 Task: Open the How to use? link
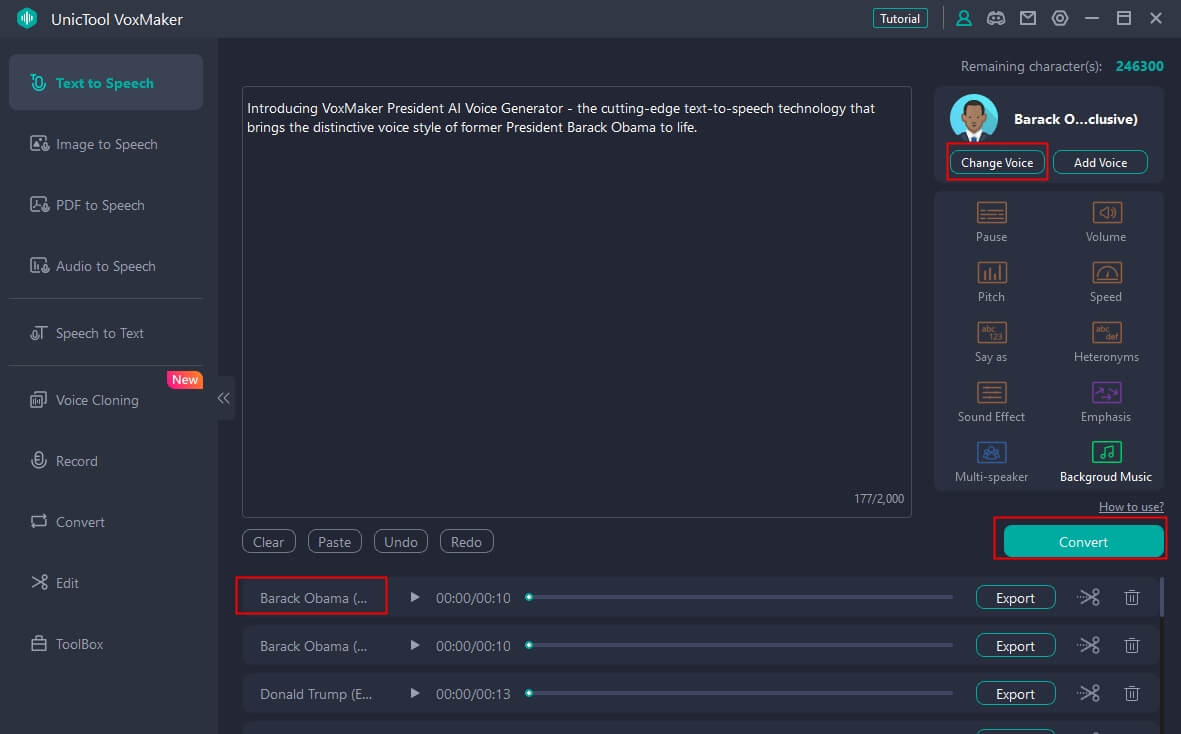click(x=1131, y=507)
